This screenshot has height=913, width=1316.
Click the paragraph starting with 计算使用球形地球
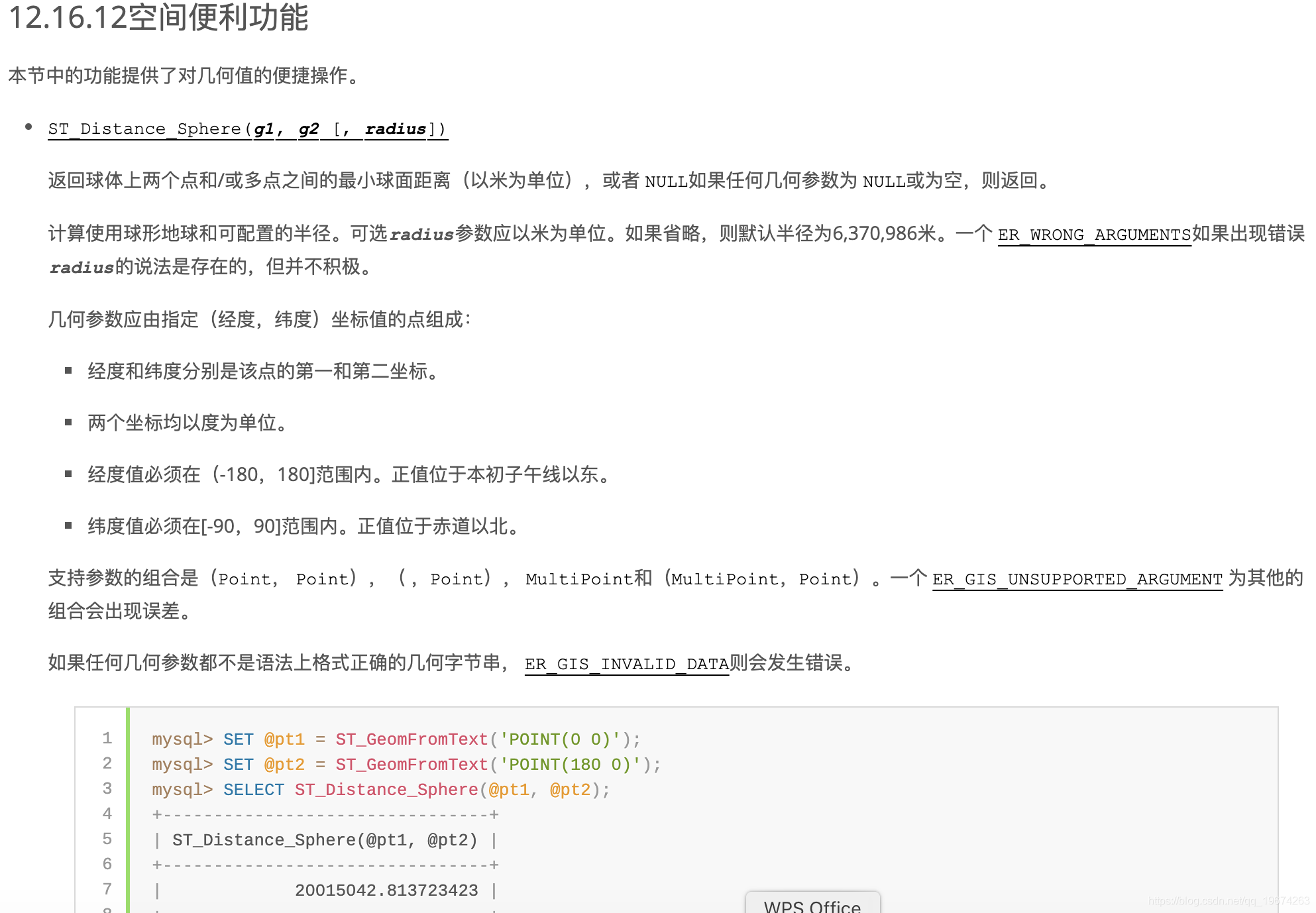676,250
